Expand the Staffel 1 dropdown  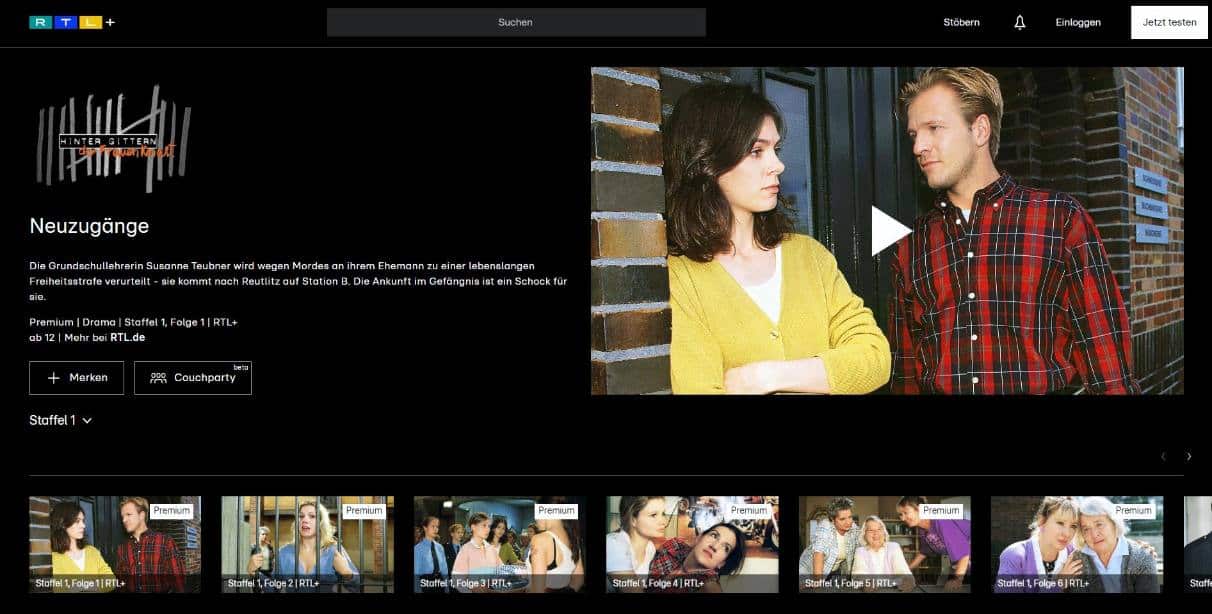coord(61,420)
